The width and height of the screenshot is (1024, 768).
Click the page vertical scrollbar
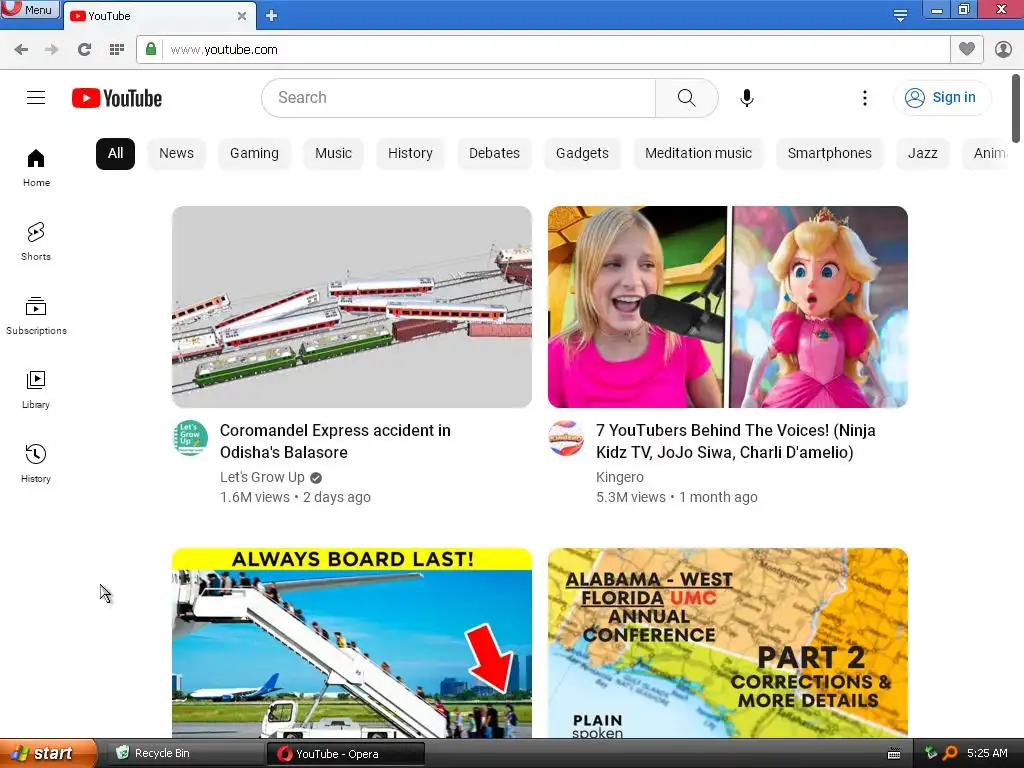point(1016,108)
